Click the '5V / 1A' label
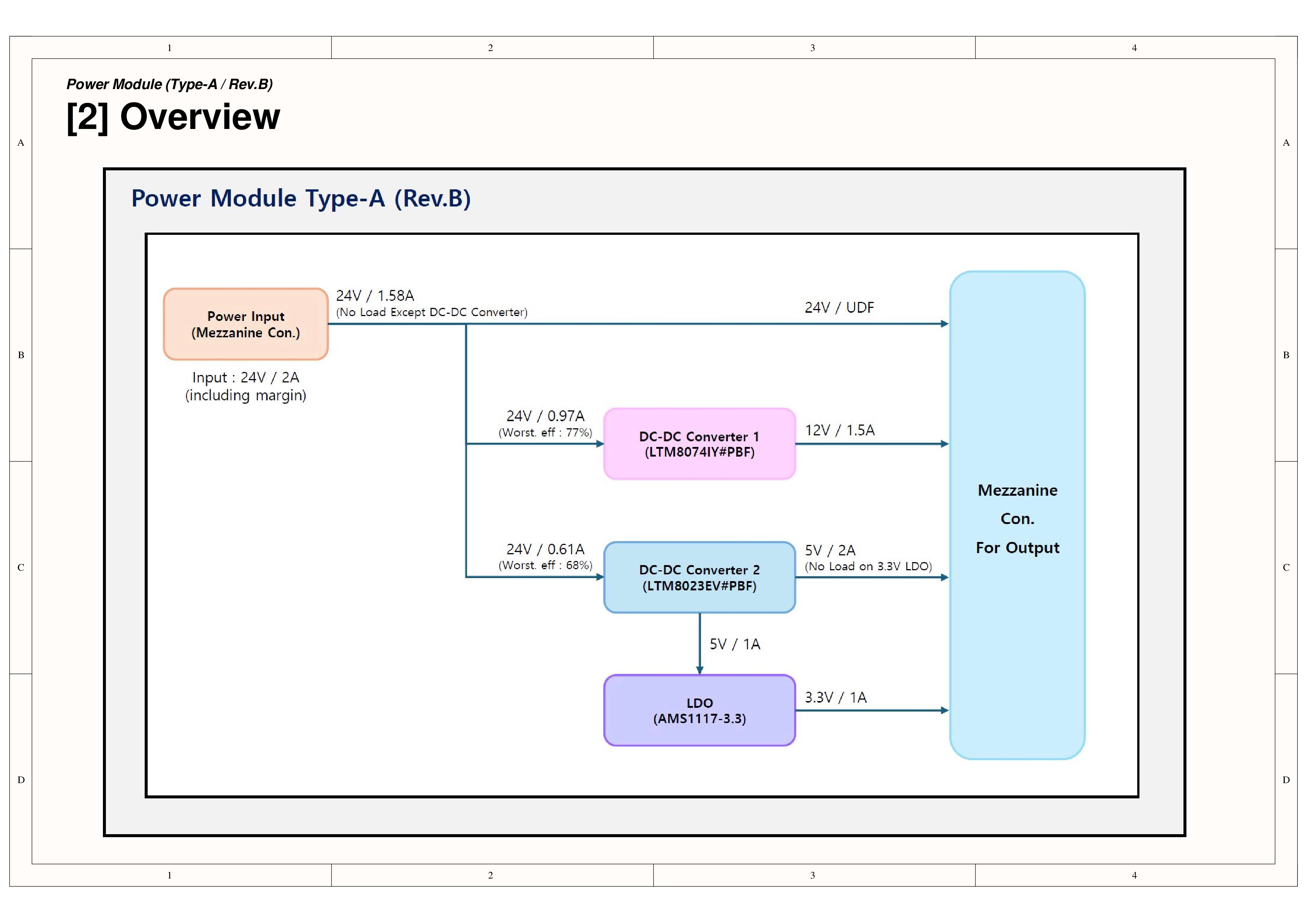 (735, 644)
